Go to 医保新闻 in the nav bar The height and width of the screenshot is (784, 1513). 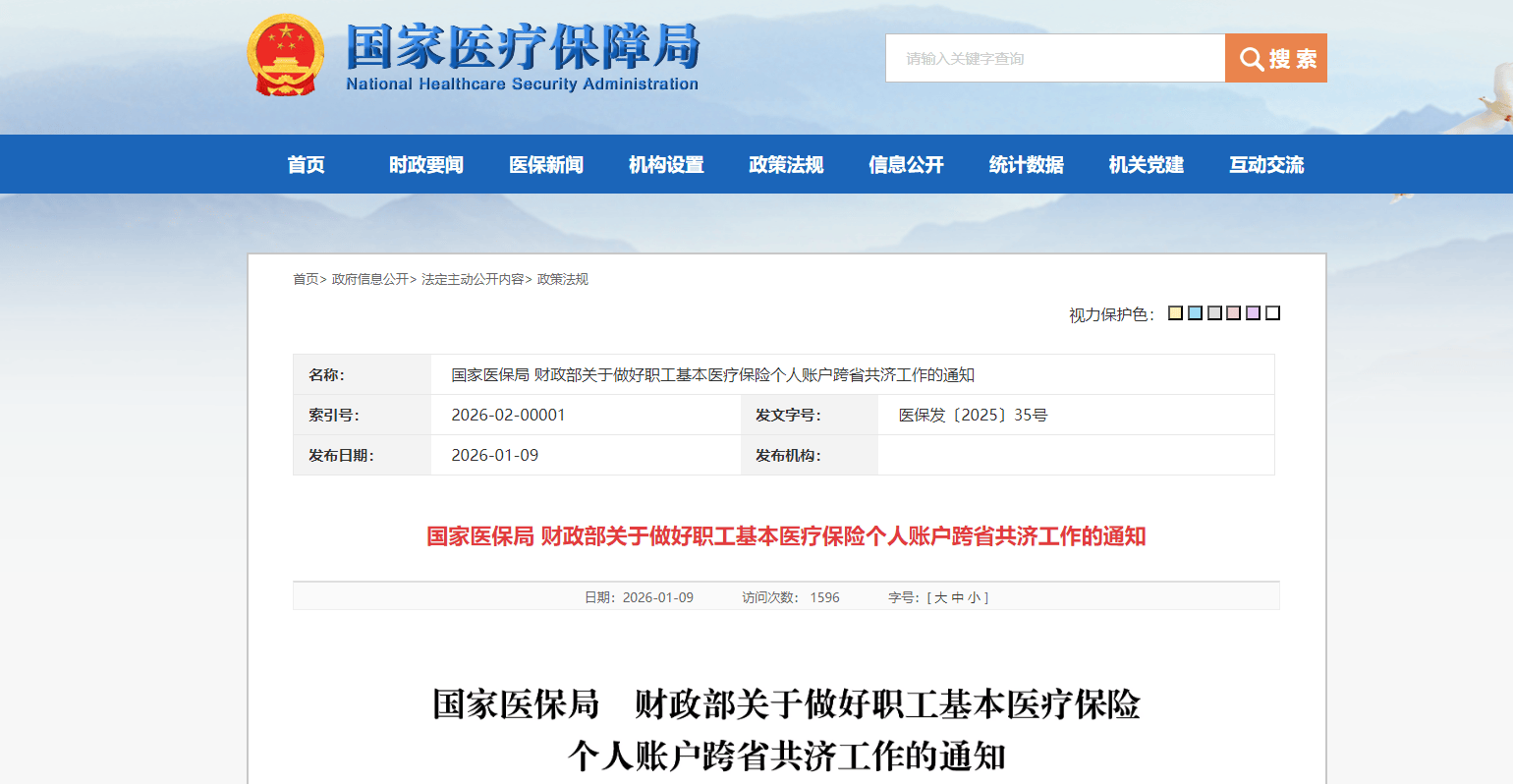(x=545, y=164)
